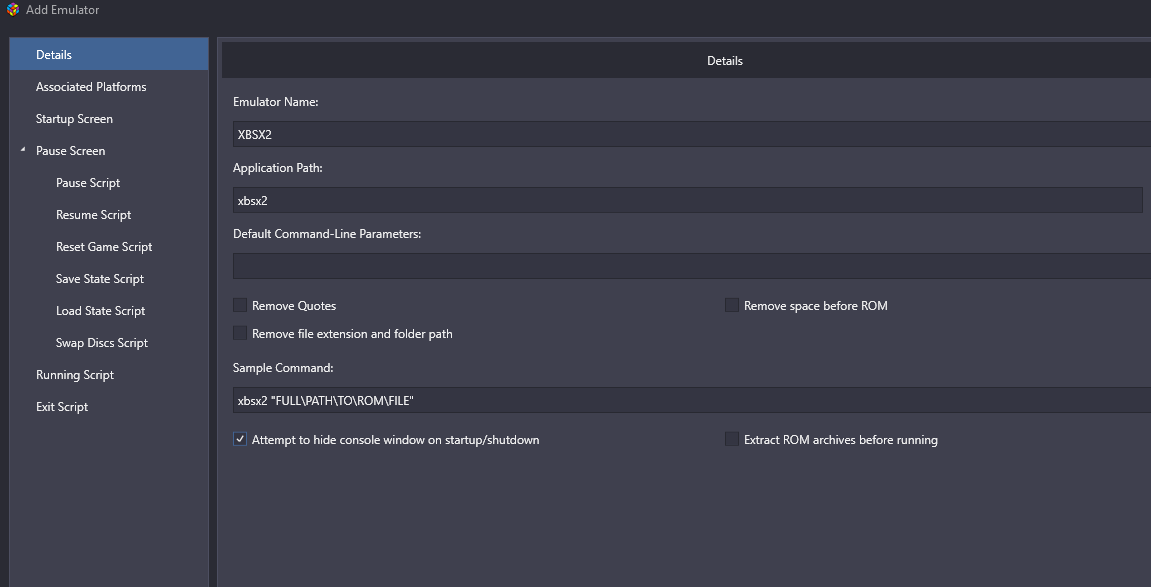
Task: Click the LaunchBox cube icon in title bar
Action: 12,10
